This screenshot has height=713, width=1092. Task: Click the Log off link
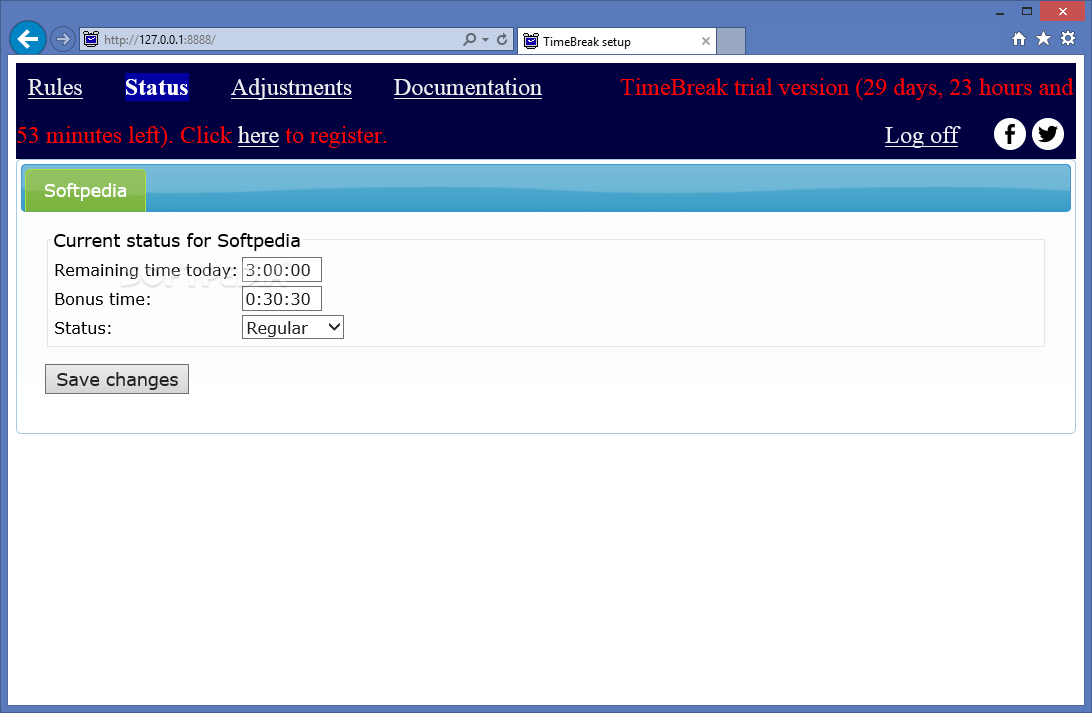[921, 135]
